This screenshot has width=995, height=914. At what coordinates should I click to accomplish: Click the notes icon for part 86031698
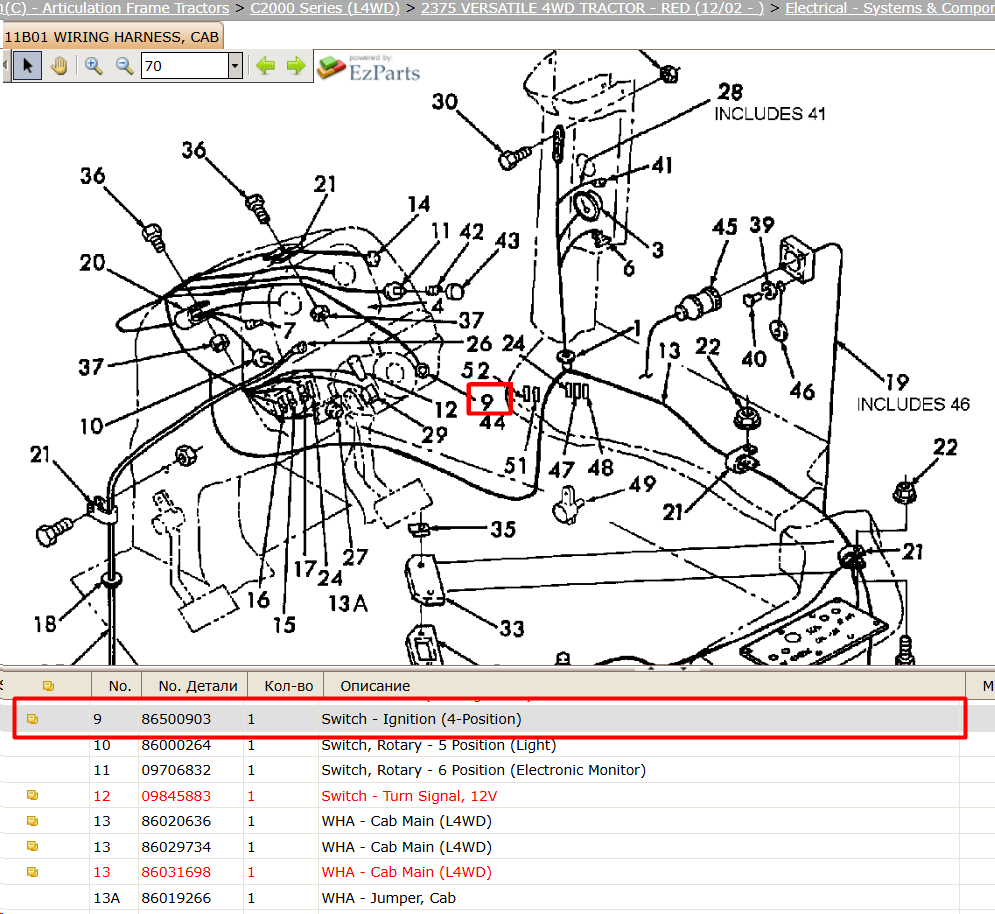[x=32, y=872]
